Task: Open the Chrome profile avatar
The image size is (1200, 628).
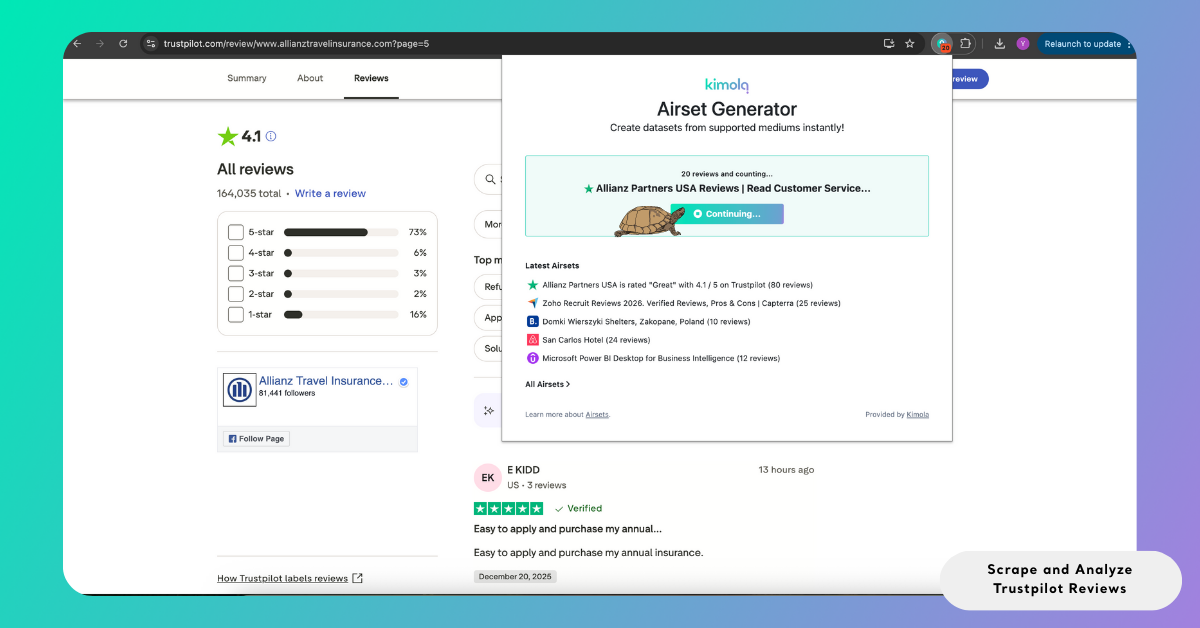Action: coord(1023,44)
